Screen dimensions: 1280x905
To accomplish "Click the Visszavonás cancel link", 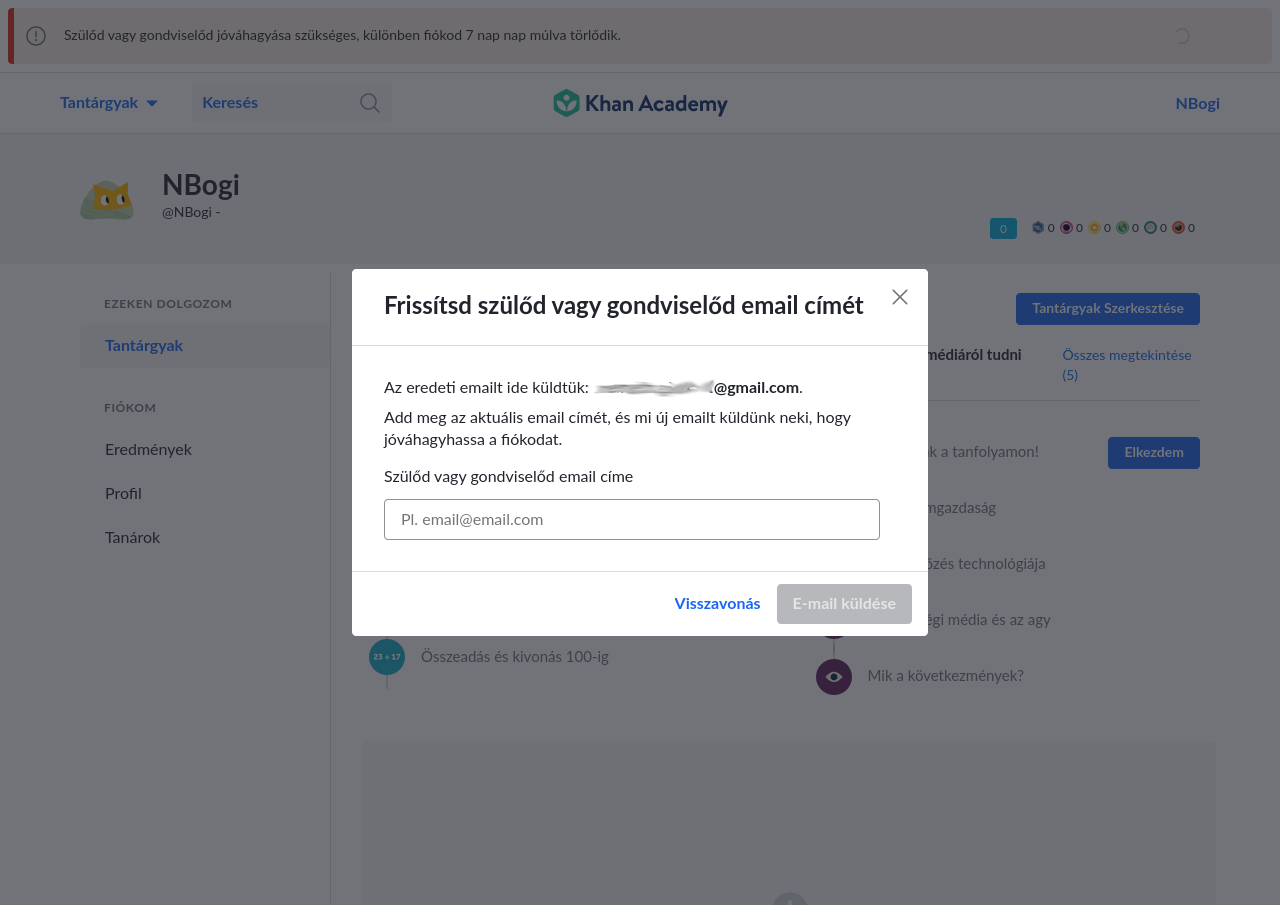I will pos(717,604).
